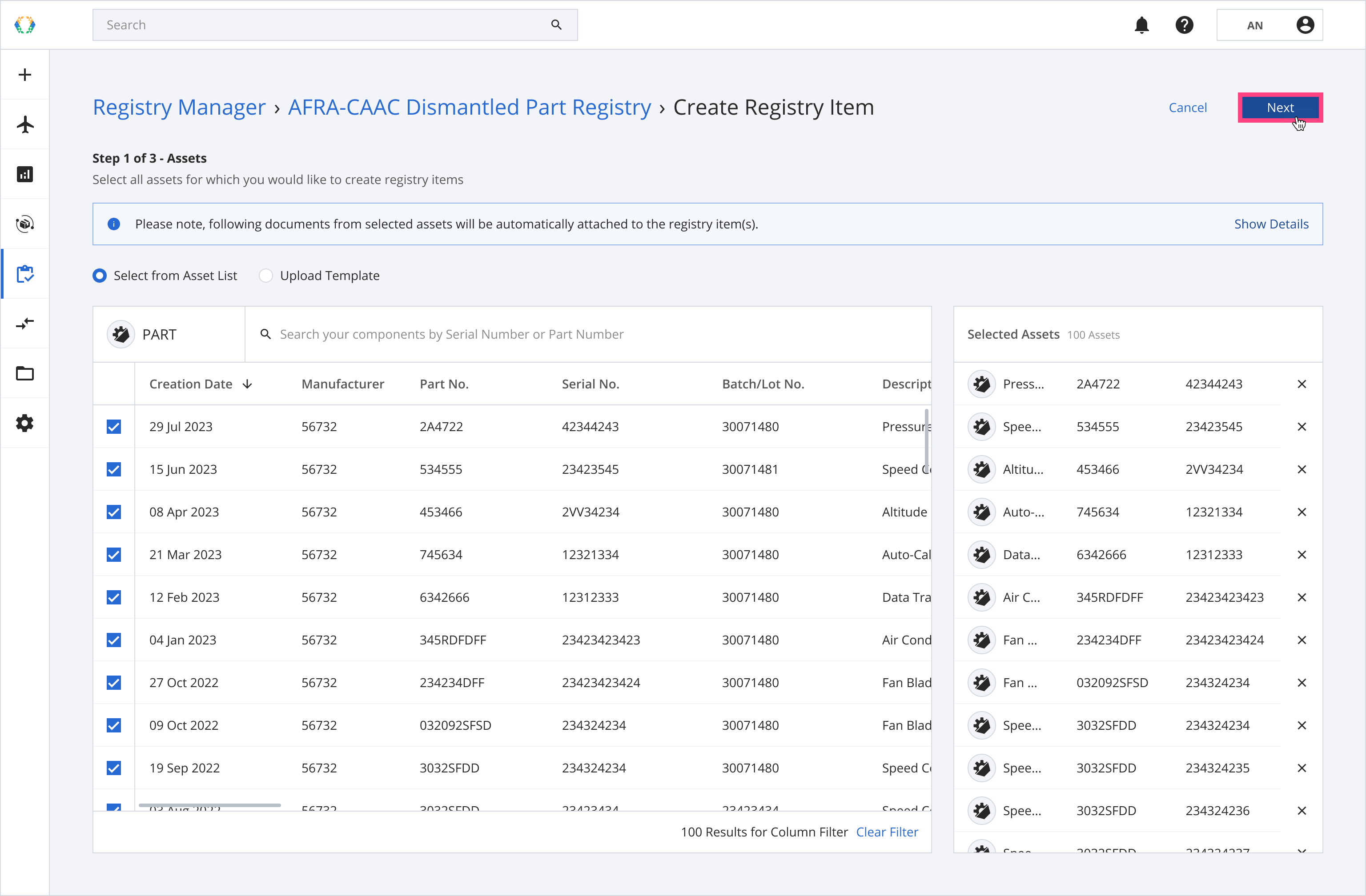Open settings gear in sidebar
The width and height of the screenshot is (1366, 896).
[25, 424]
